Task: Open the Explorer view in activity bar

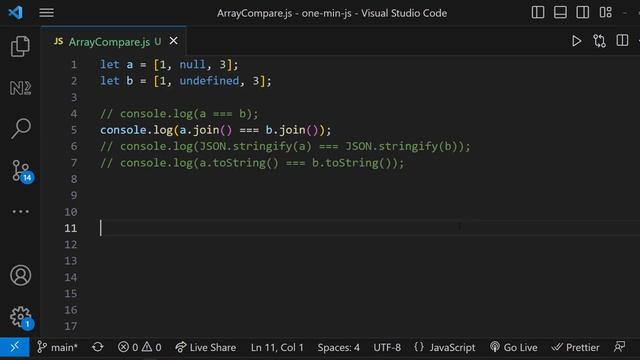Action: point(20,46)
